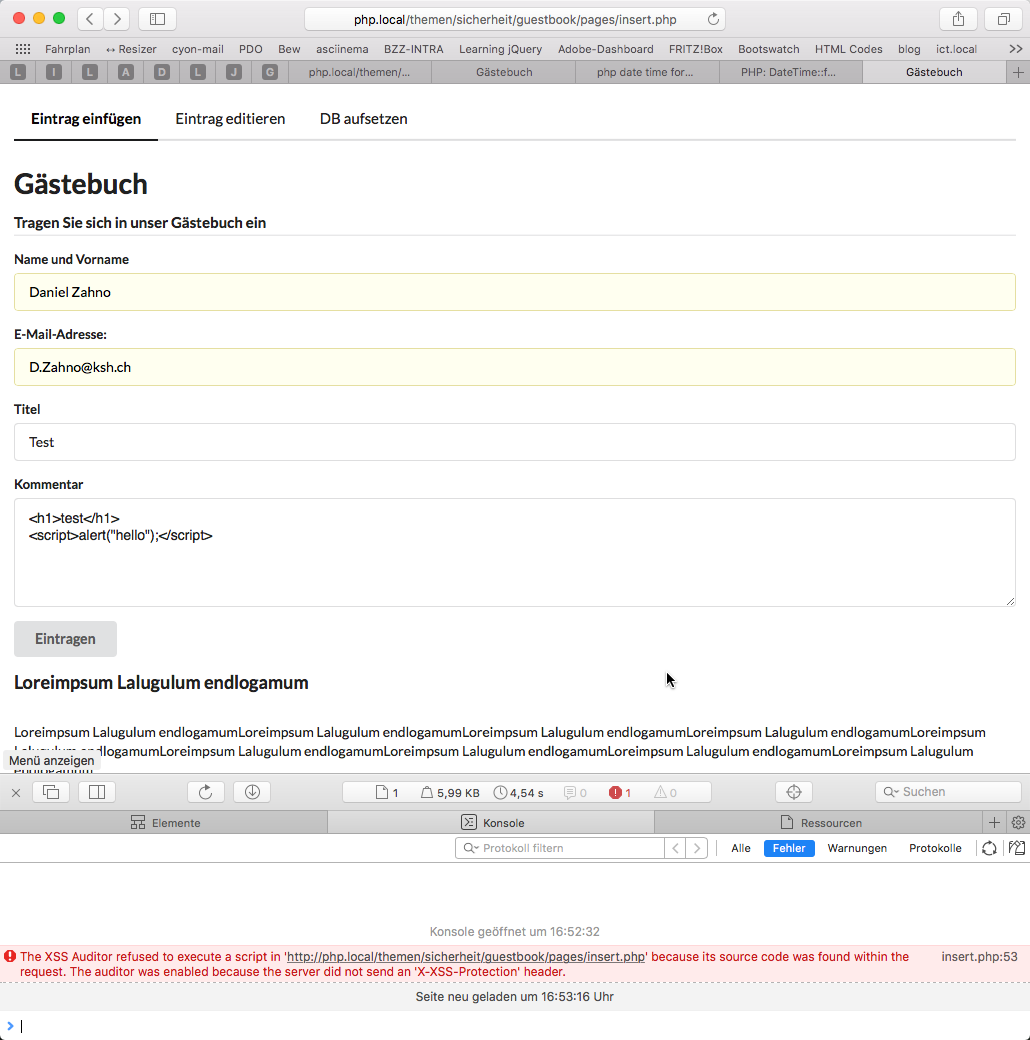Screen dimensions: 1030x1040
Task: Click the download web archive icon
Action: [x=252, y=792]
